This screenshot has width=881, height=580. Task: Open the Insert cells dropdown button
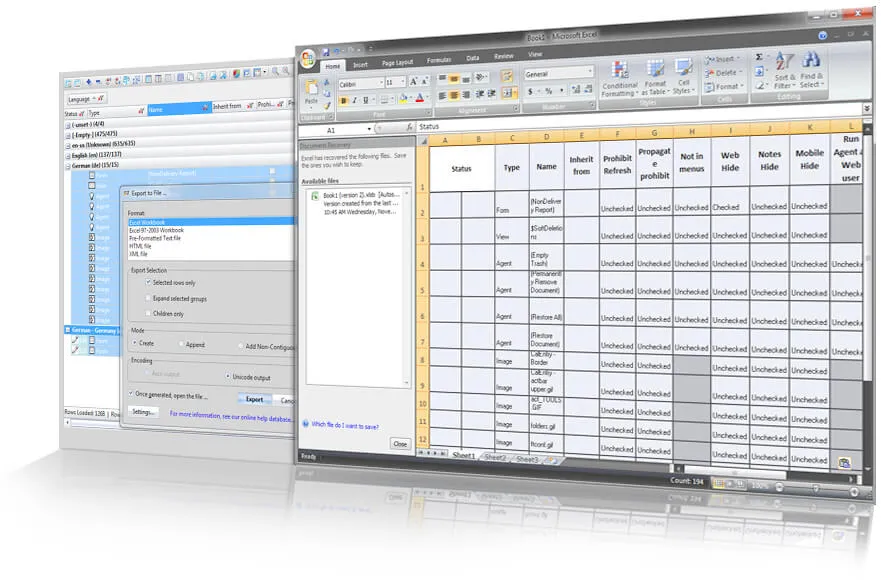pyautogui.click(x=725, y=59)
